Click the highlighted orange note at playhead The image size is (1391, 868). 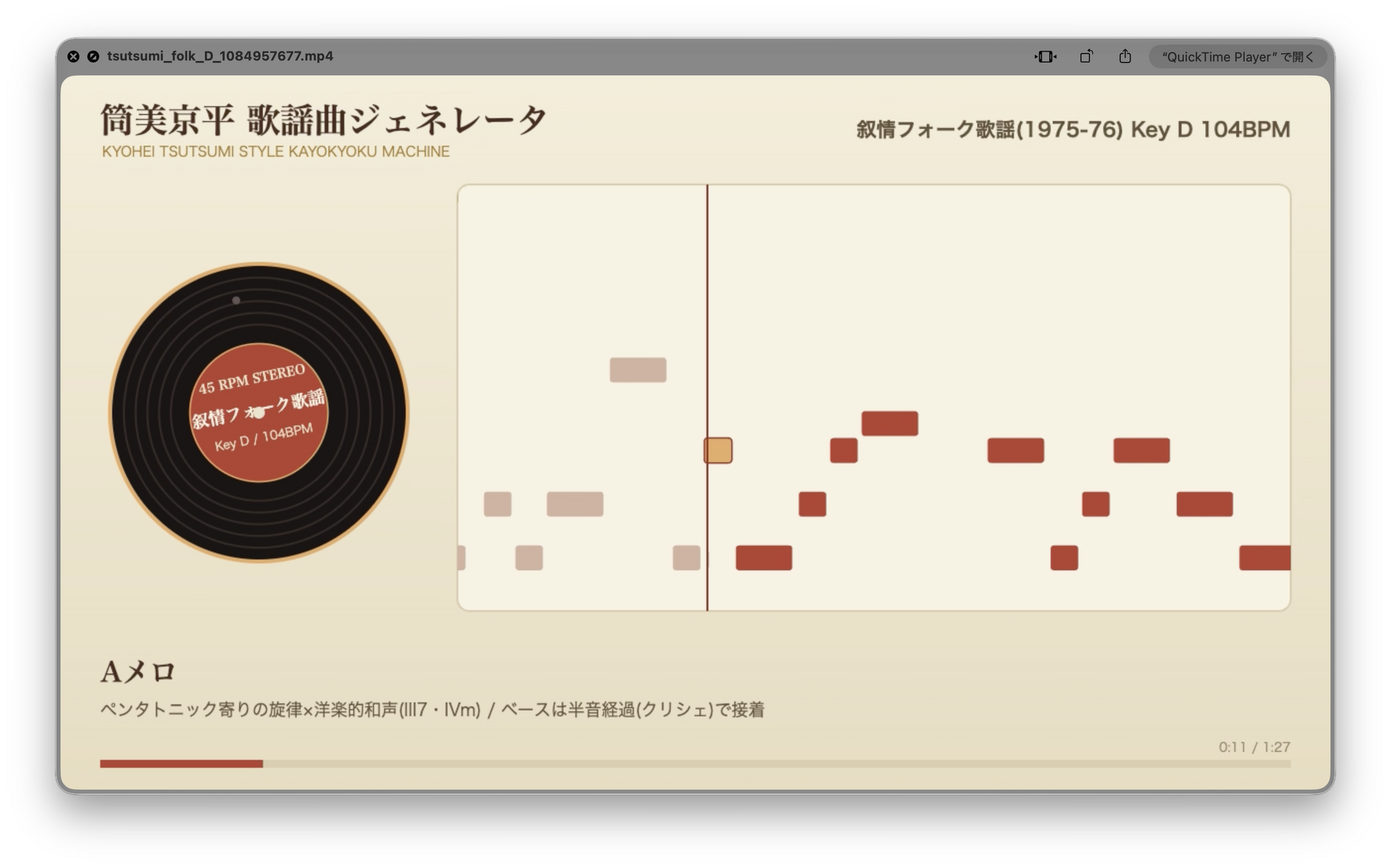[718, 451]
